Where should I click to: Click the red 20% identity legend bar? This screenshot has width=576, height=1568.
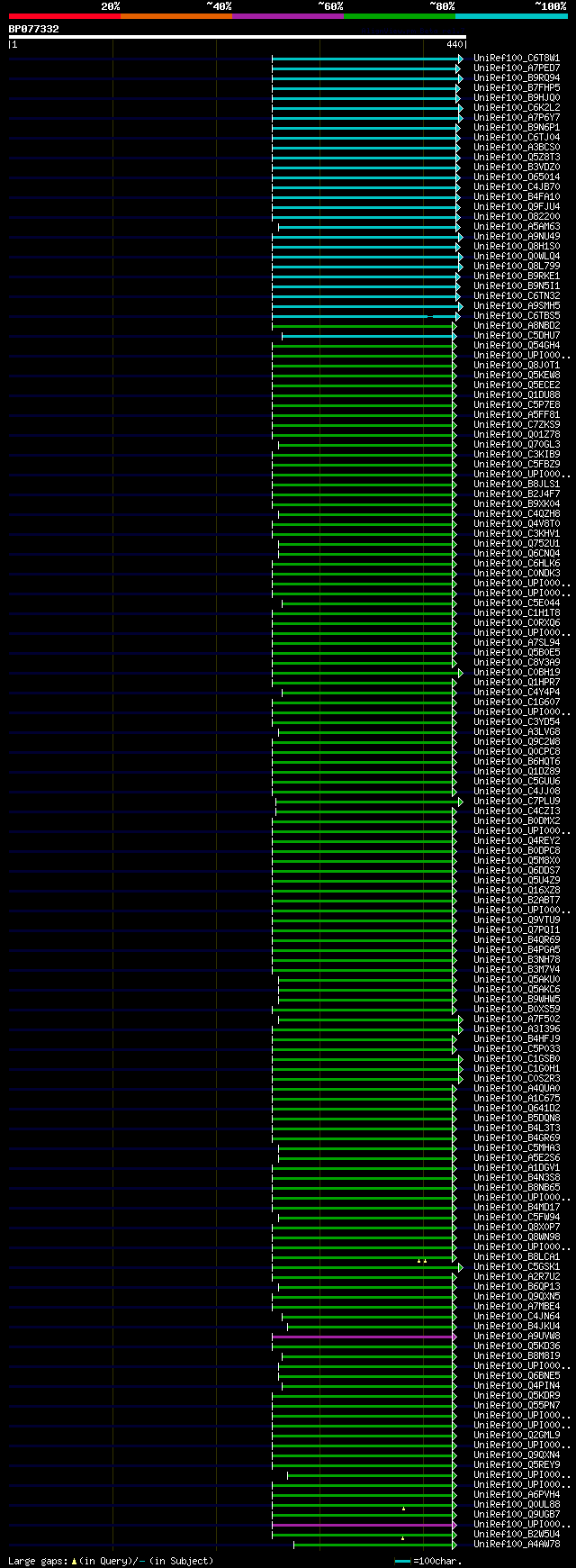coord(64,15)
